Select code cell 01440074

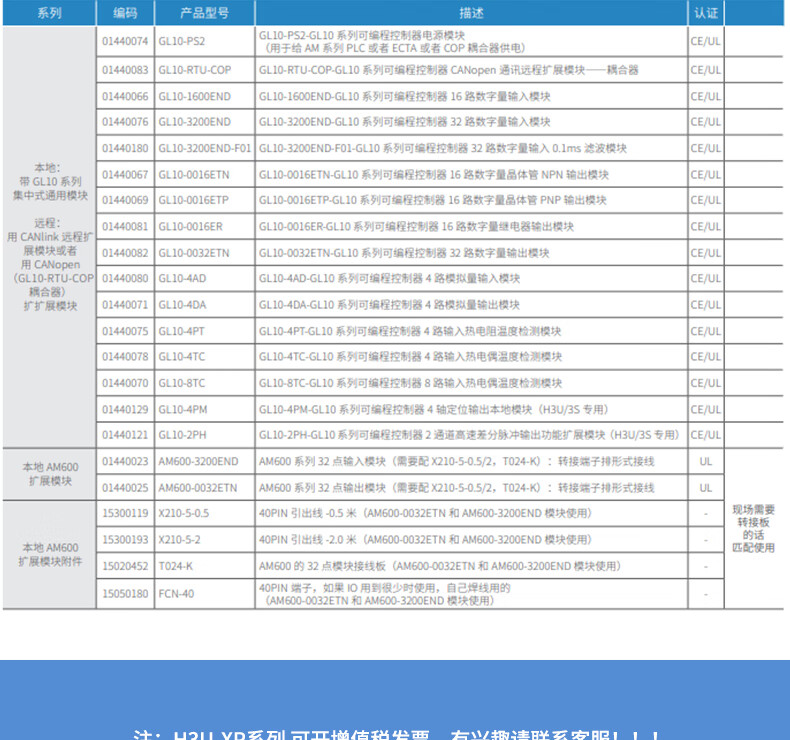(125, 41)
